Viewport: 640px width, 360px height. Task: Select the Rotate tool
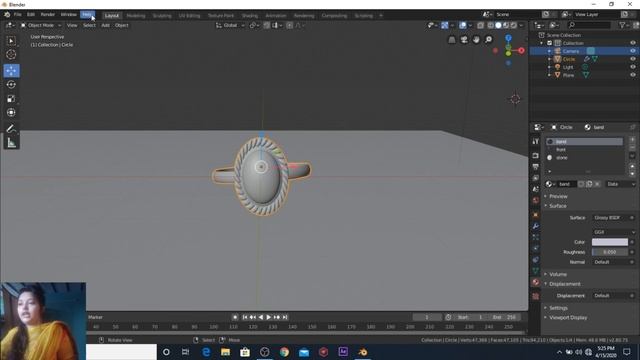point(11,84)
